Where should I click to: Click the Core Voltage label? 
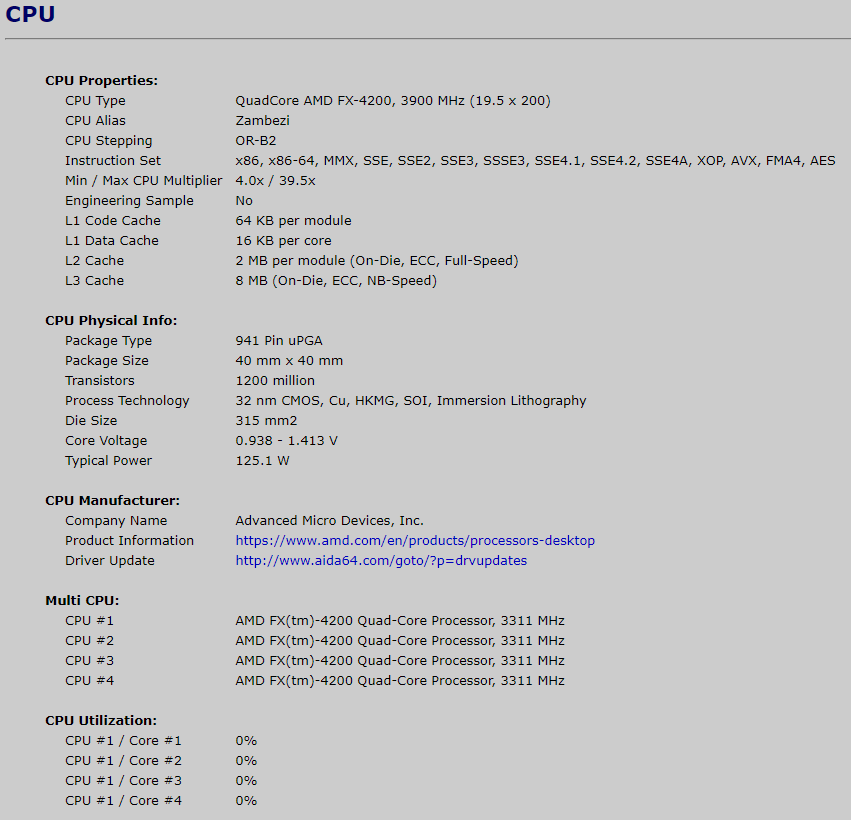106,441
